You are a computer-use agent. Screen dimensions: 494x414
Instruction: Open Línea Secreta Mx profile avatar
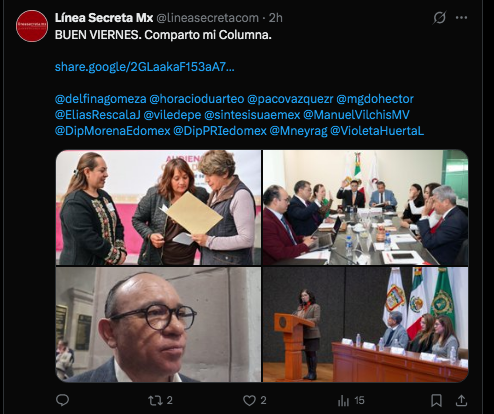pyautogui.click(x=32, y=26)
